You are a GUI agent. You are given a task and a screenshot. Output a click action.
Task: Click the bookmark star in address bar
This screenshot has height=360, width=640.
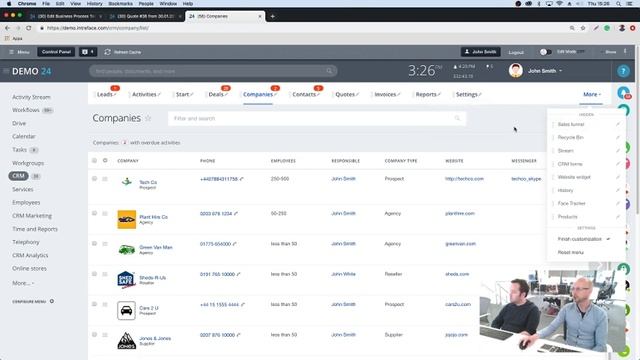[x=583, y=28]
